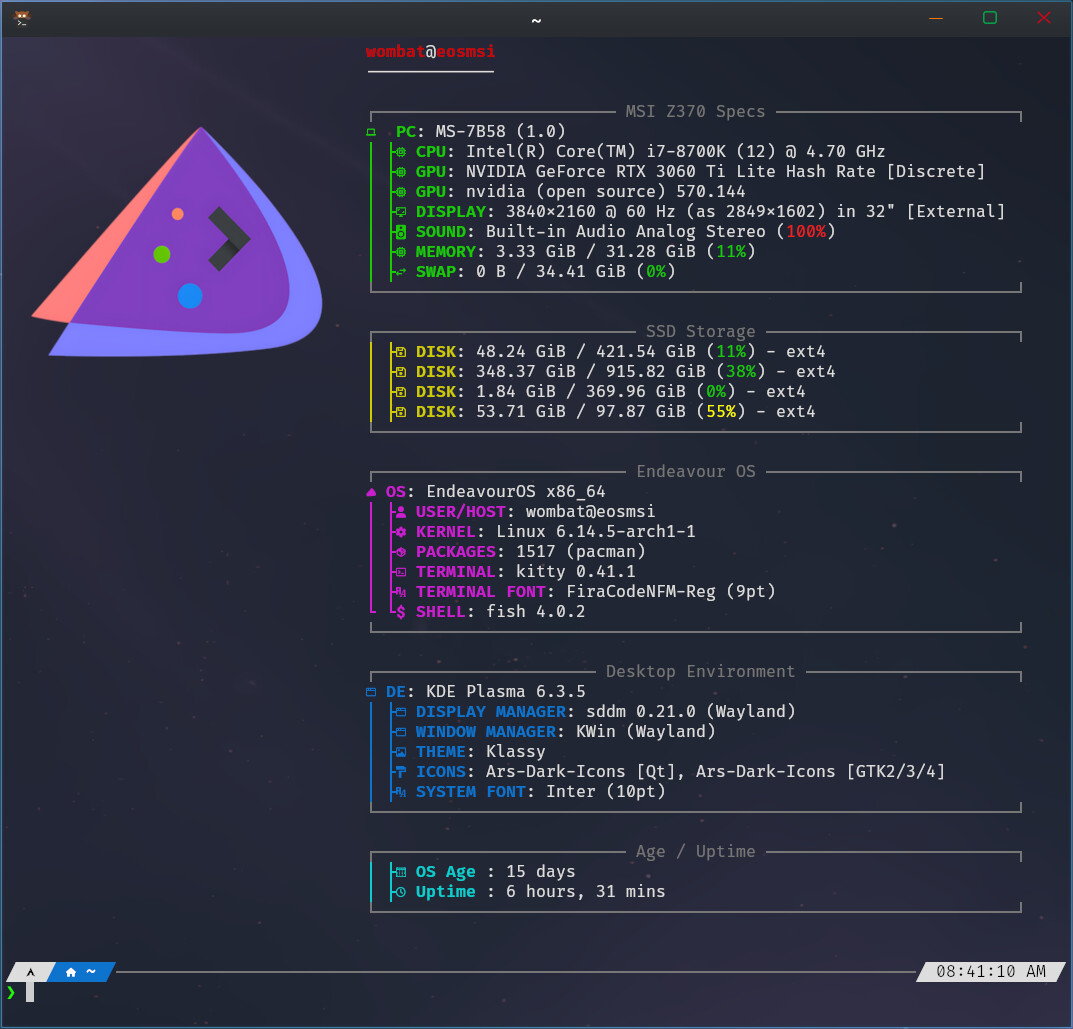
Task: Click the gear icon beside KERNEL
Action: (x=400, y=532)
